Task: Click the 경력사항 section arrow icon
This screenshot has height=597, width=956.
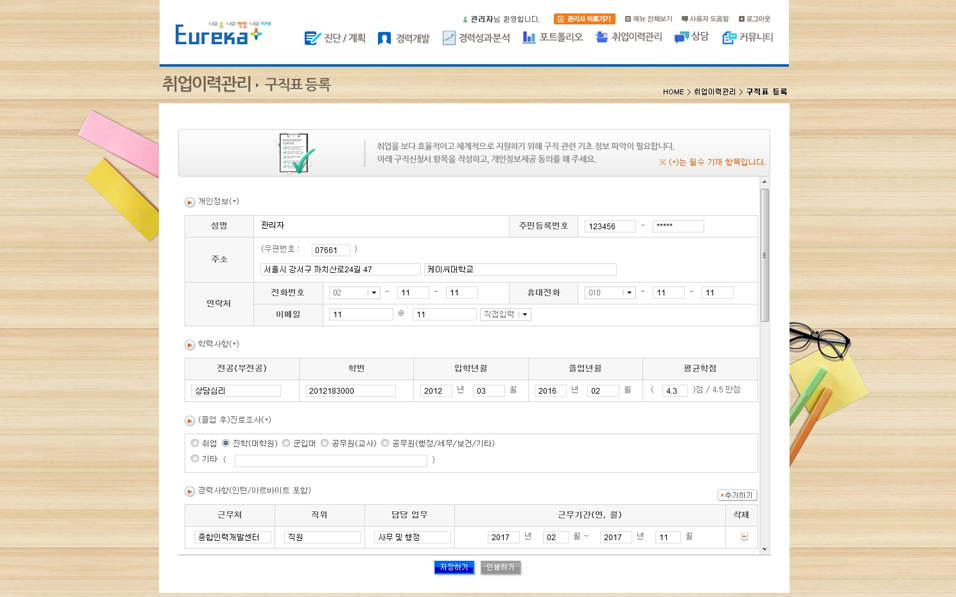Action: click(x=190, y=491)
